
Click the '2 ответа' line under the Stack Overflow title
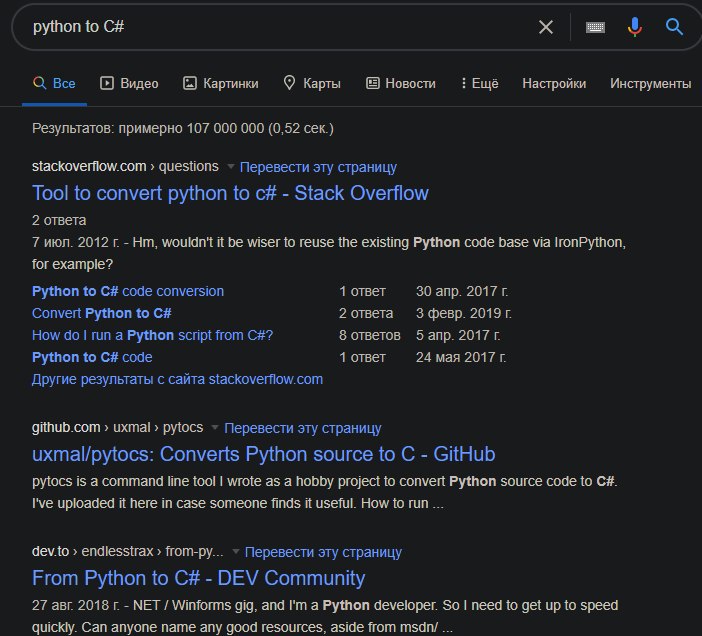(x=59, y=220)
